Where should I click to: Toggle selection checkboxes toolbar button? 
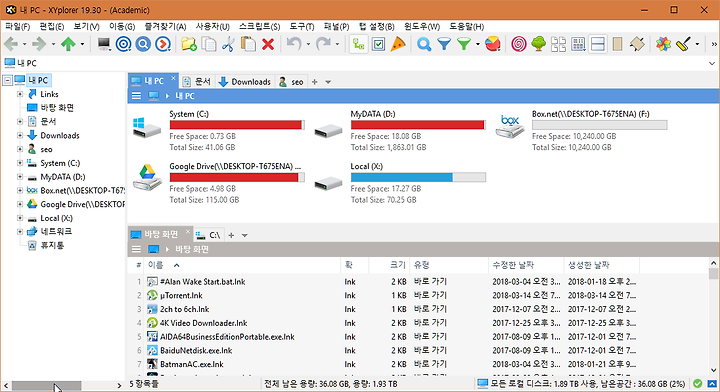pos(378,44)
